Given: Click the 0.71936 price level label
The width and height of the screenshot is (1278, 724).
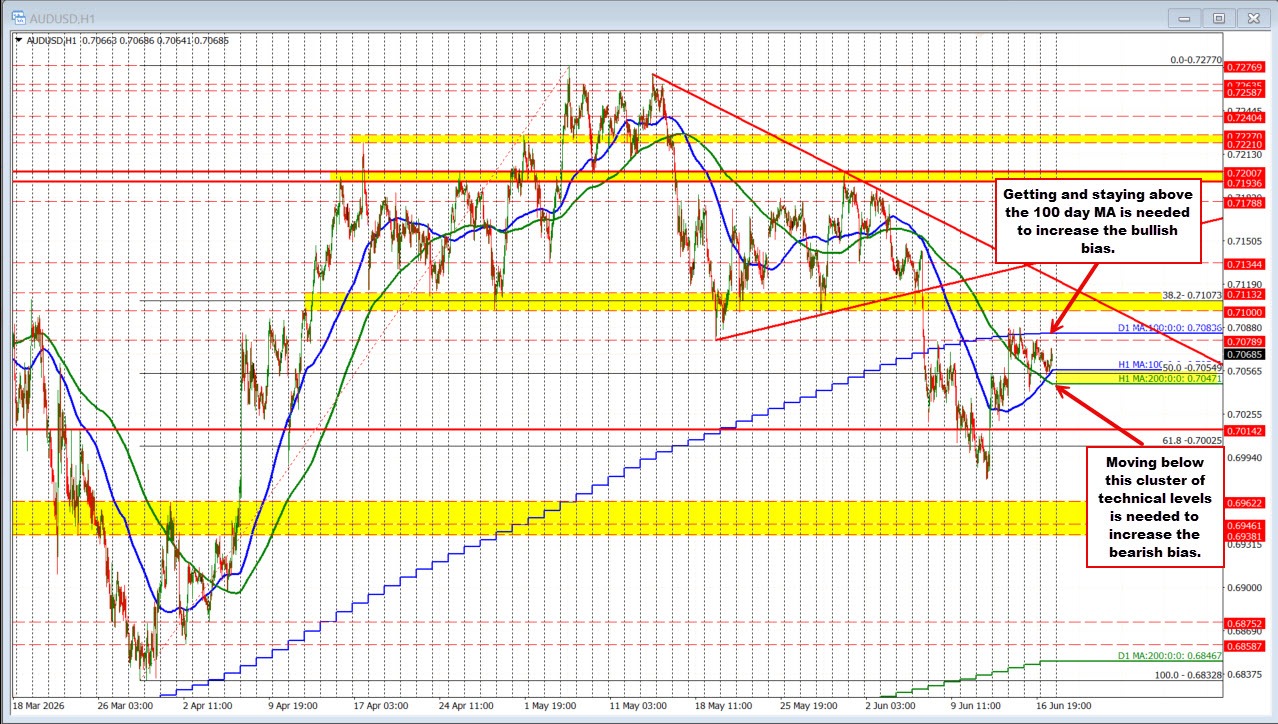Looking at the screenshot, I should coord(1244,184).
